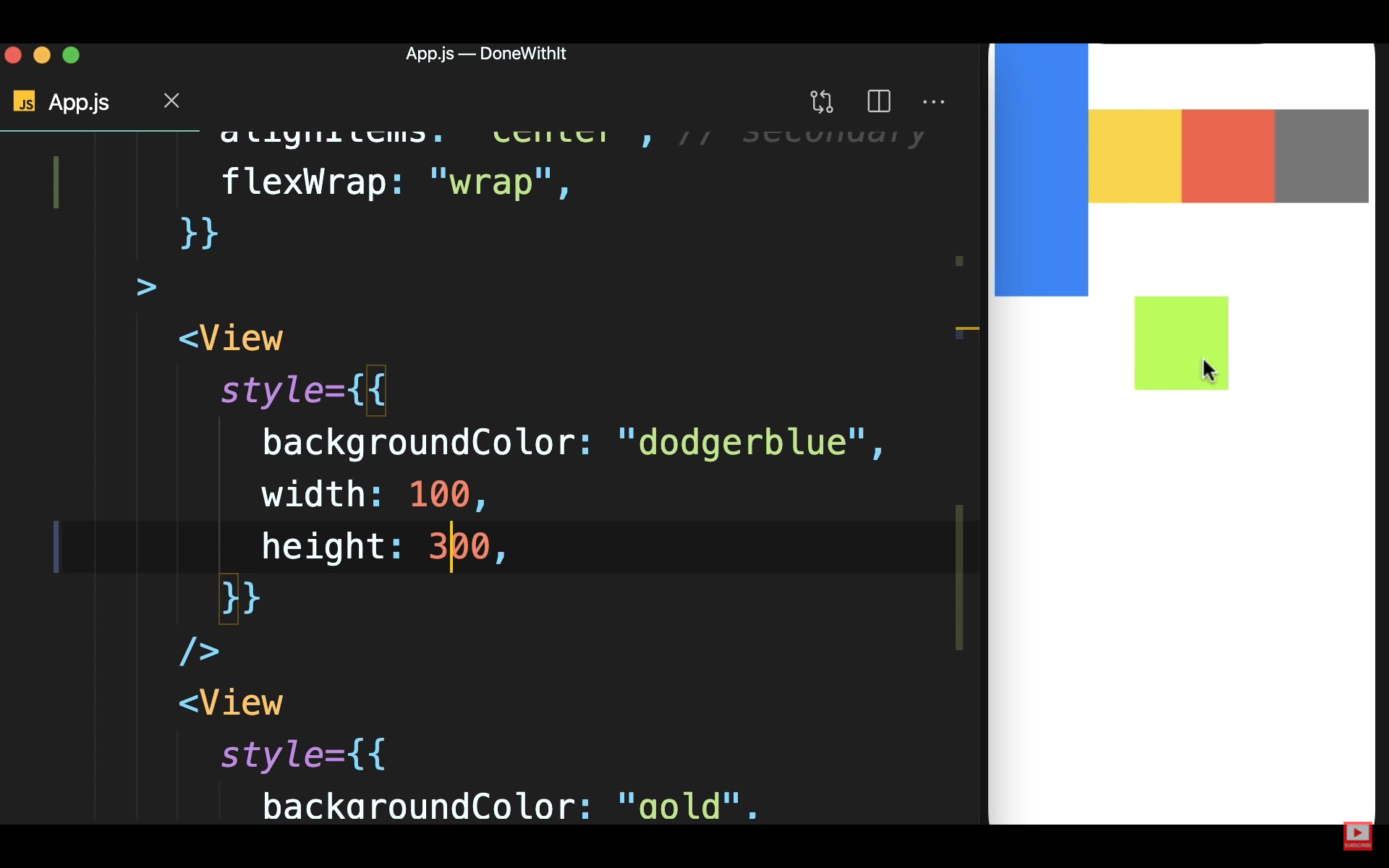Close the App.js tab

[x=171, y=101]
